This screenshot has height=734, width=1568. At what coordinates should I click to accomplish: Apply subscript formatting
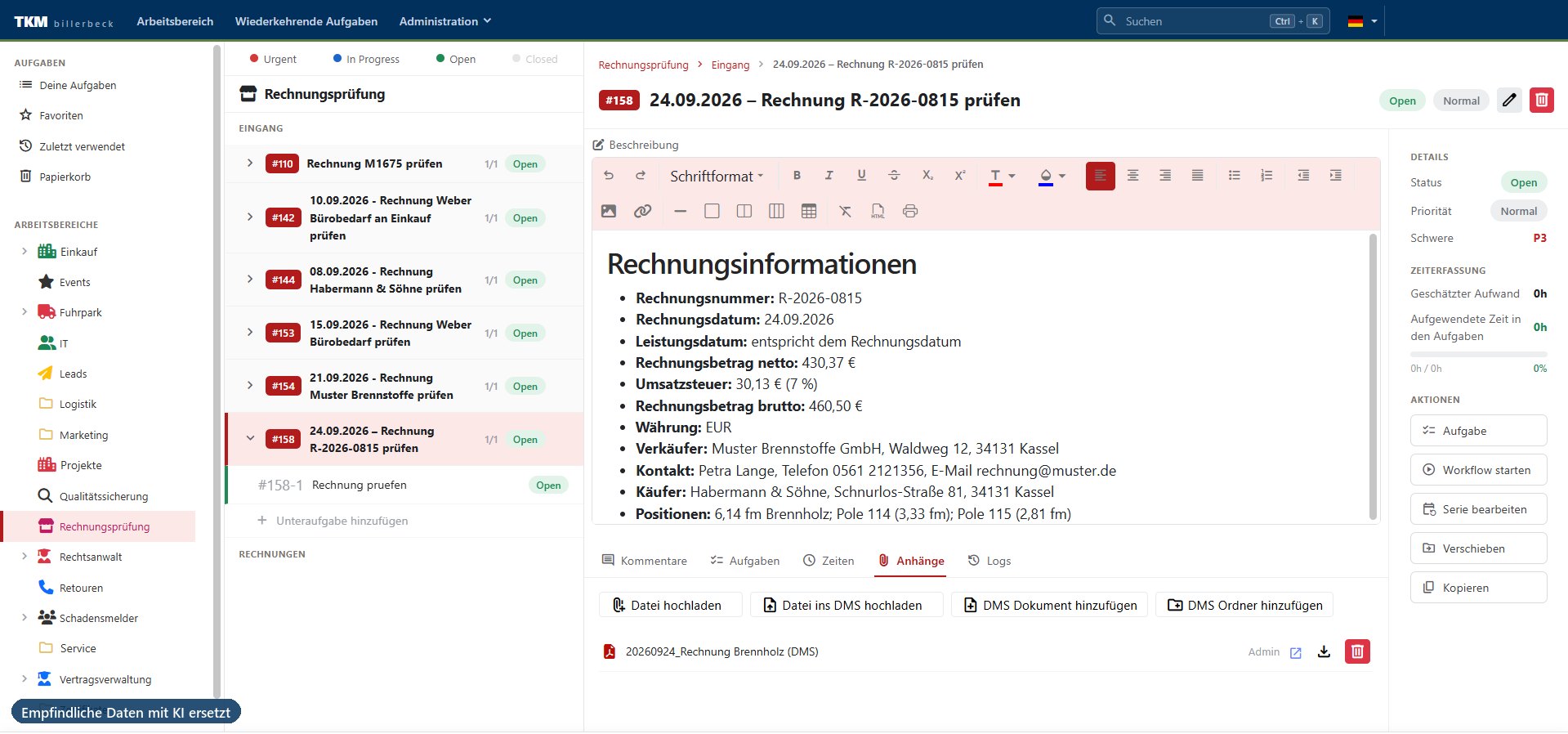[x=927, y=176]
